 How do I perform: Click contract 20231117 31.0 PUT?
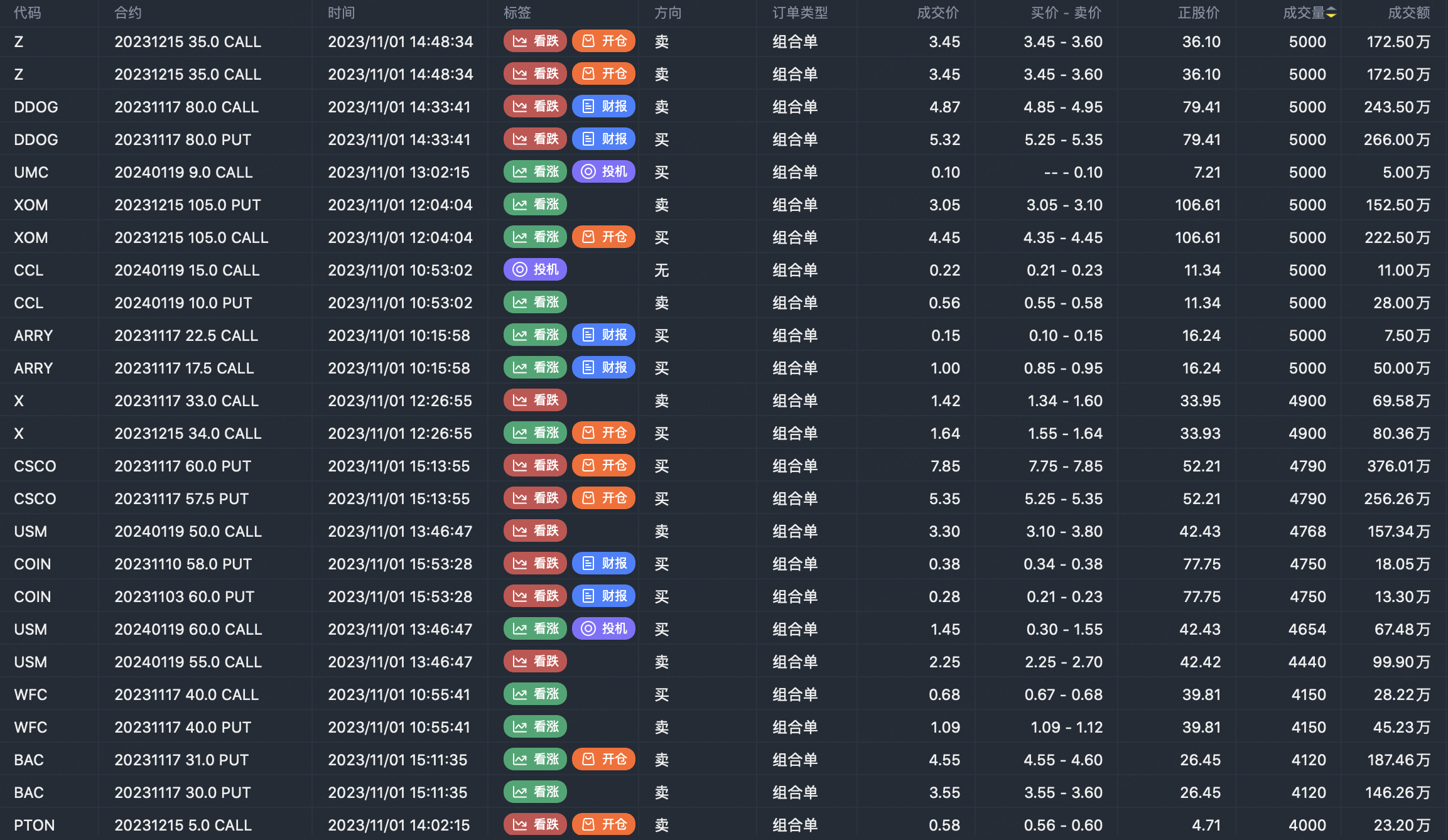click(182, 760)
